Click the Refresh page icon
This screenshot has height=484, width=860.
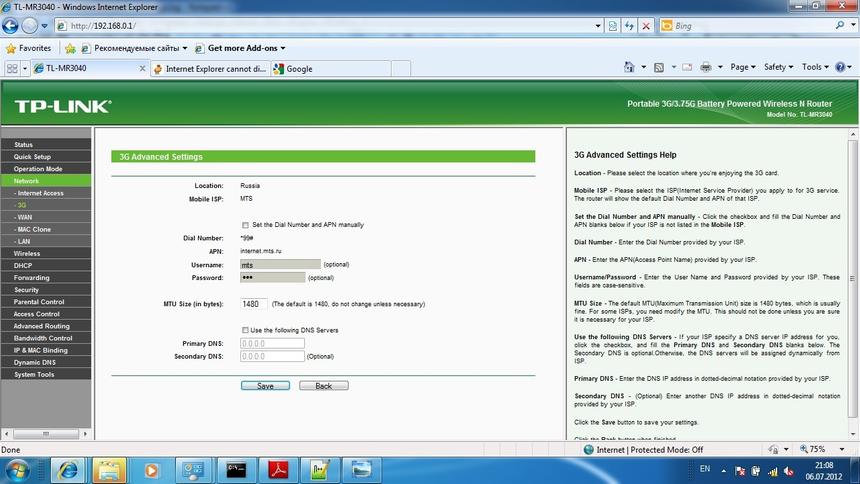click(x=629, y=26)
